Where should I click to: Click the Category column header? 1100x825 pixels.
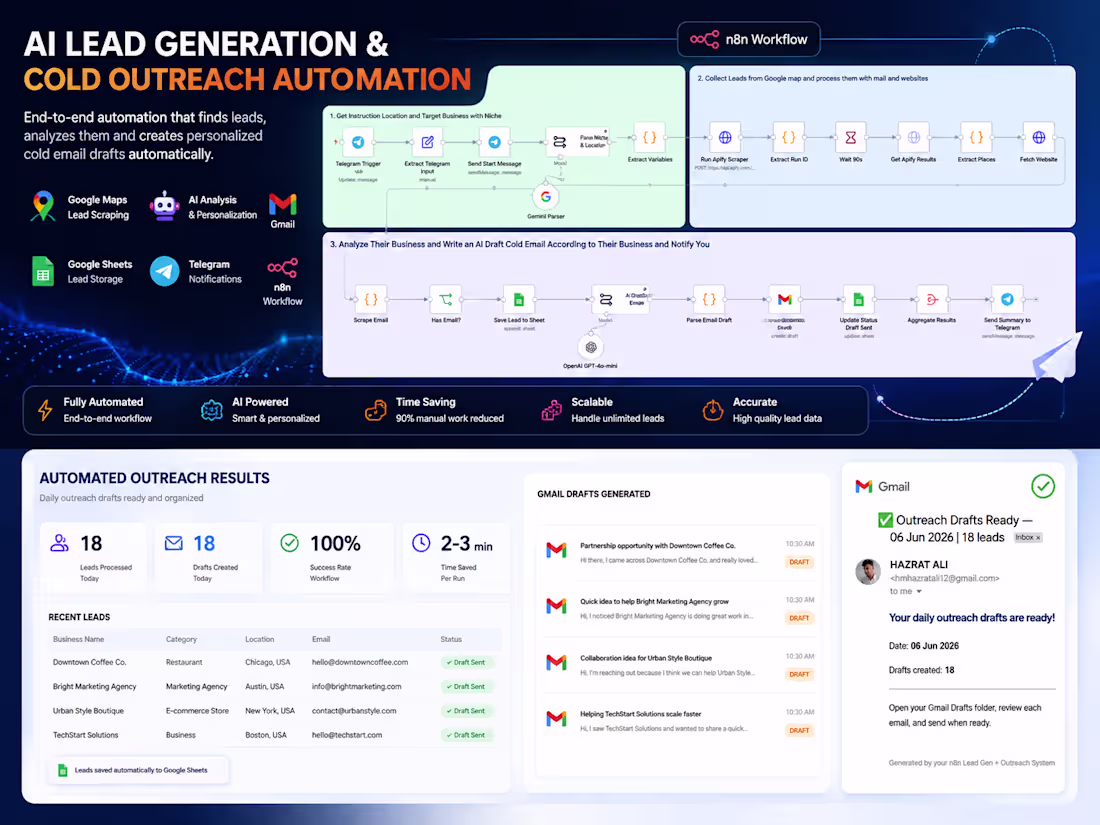tap(181, 639)
